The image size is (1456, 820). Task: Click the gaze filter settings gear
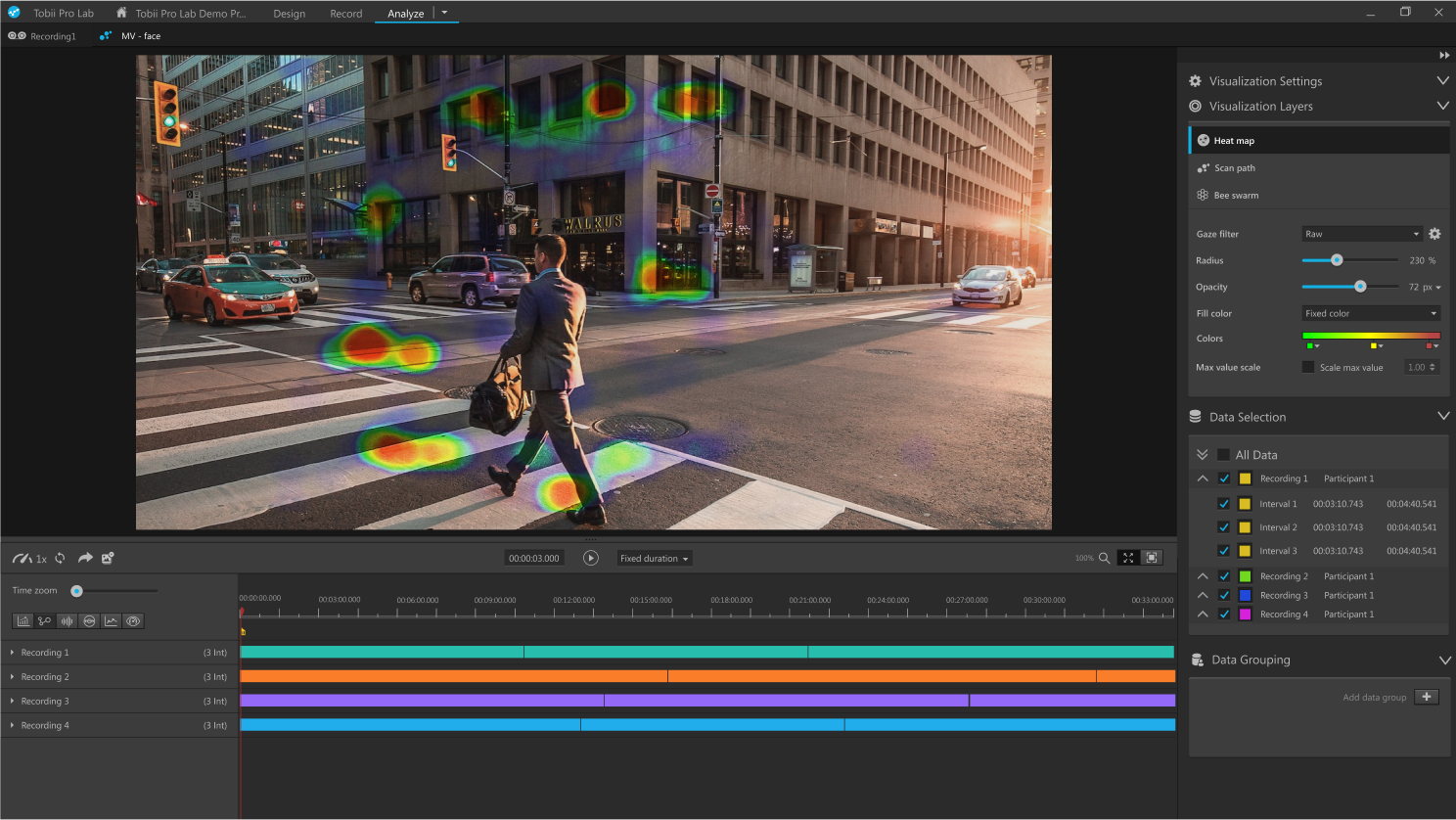[1434, 234]
